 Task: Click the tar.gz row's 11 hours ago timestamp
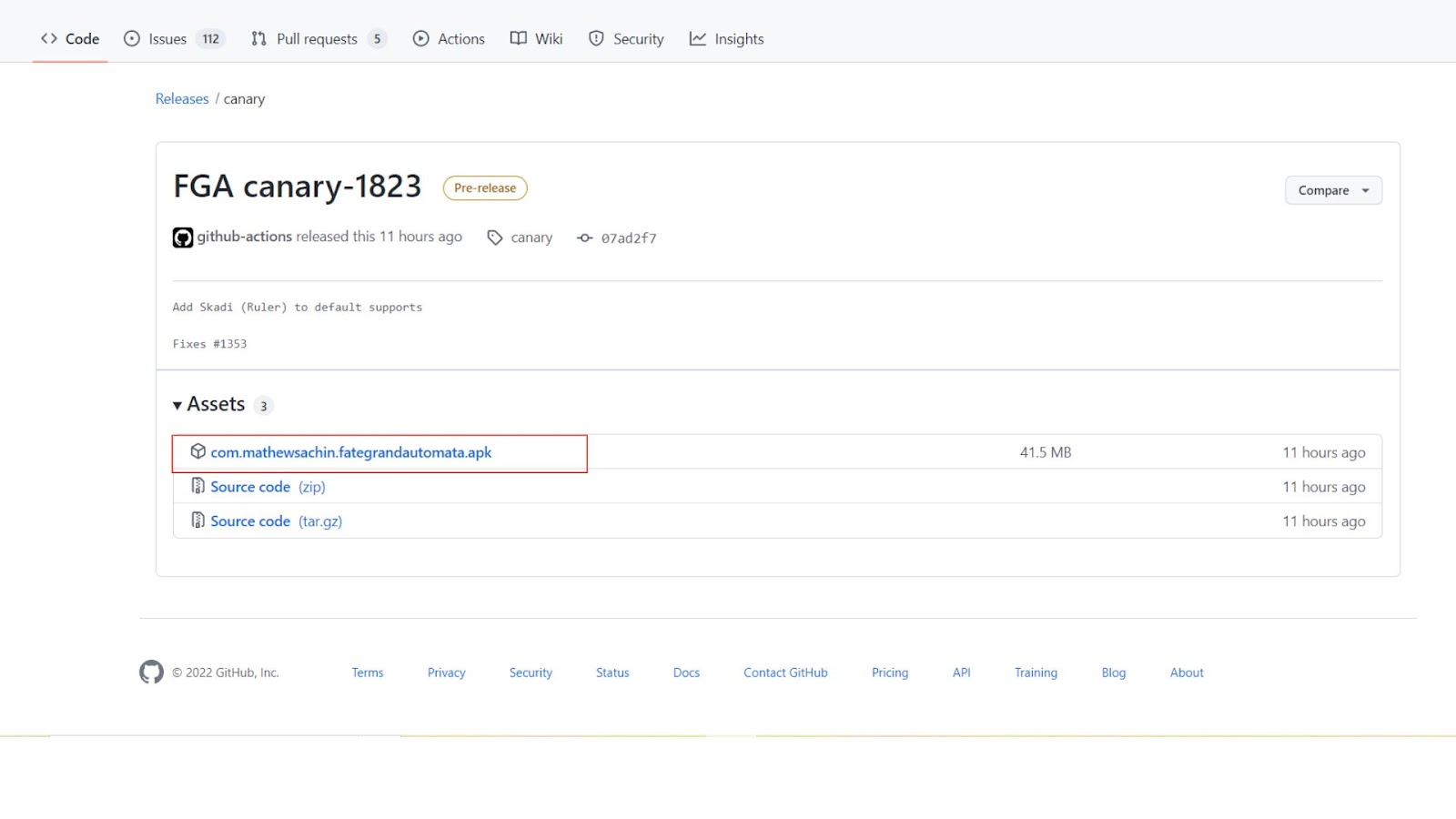point(1324,521)
